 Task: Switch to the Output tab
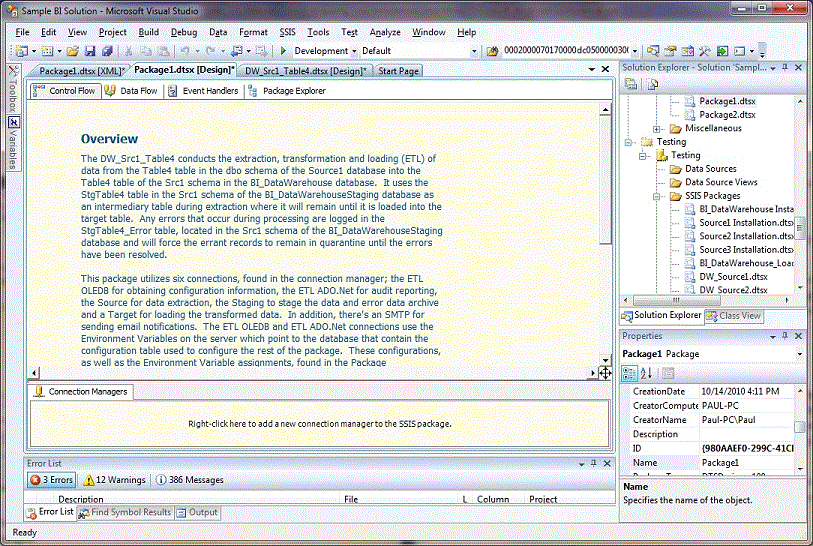(x=197, y=512)
